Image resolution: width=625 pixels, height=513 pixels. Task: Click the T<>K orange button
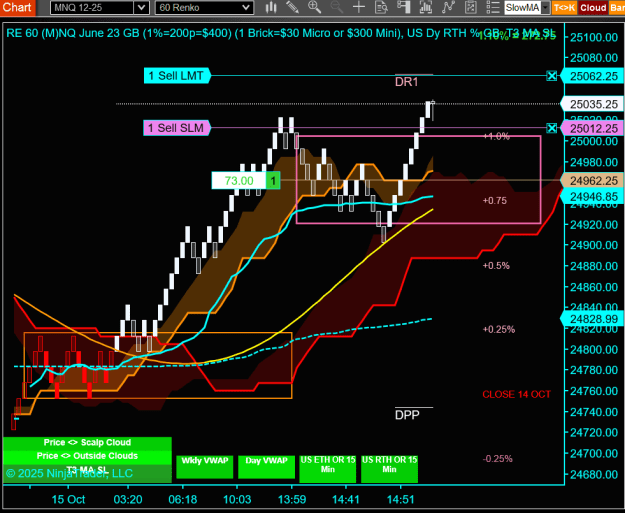564,8
